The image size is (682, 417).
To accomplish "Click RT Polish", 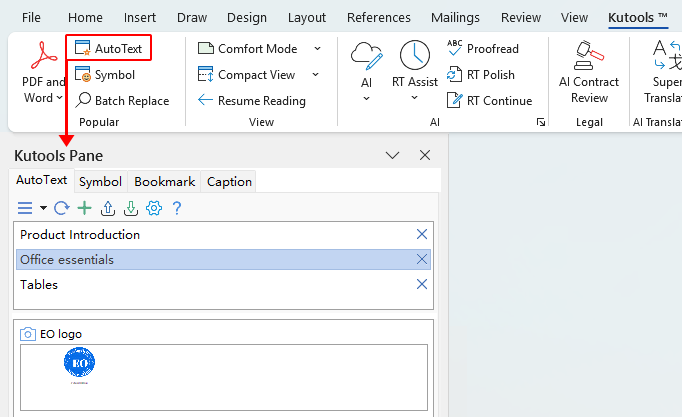I will pos(481,75).
